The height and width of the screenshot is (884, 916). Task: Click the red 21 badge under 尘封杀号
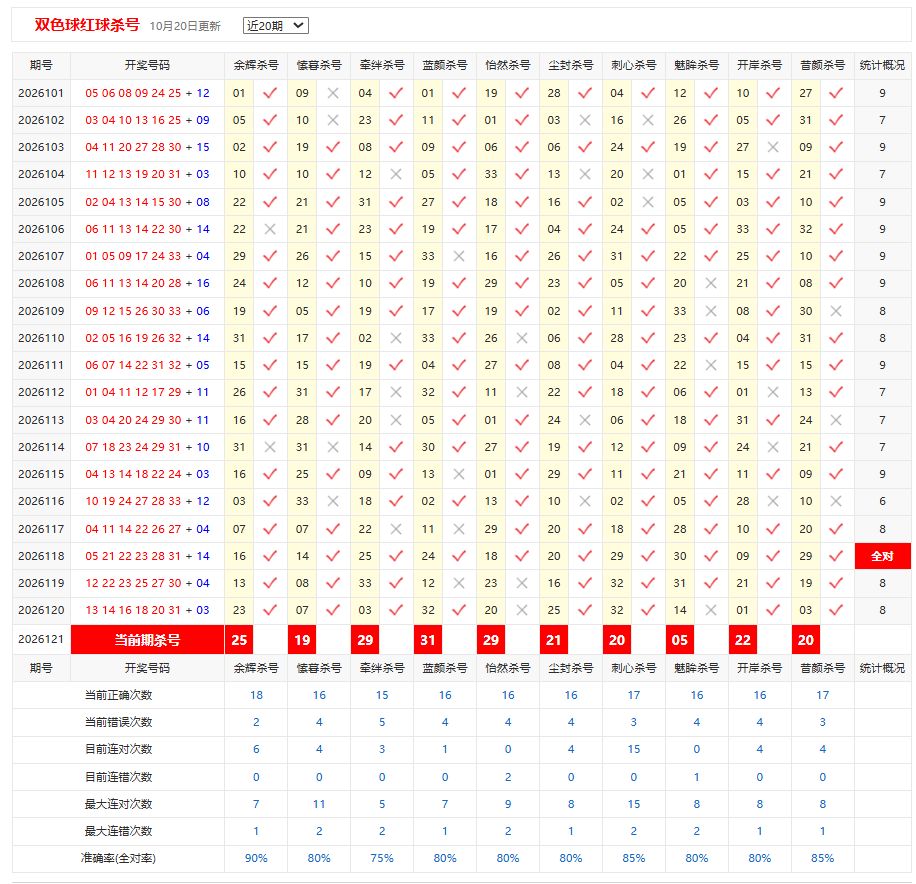coord(554,640)
